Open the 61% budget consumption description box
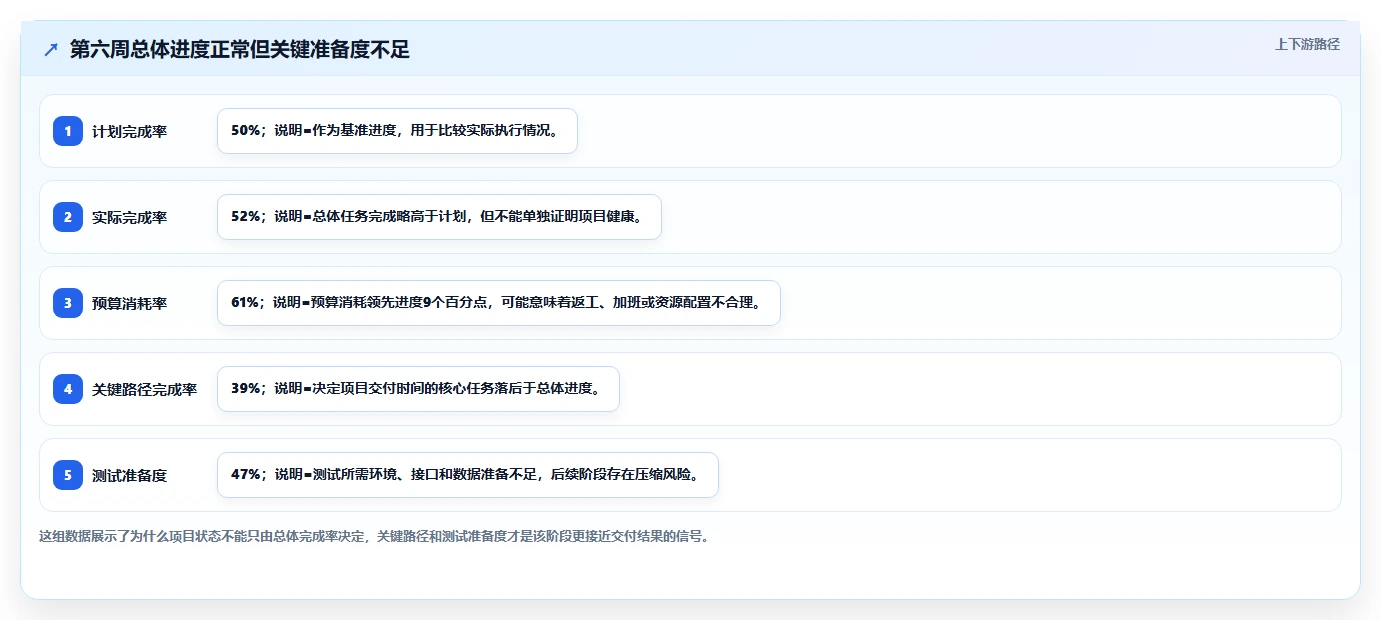Image resolution: width=1381 pixels, height=620 pixels. (x=498, y=303)
